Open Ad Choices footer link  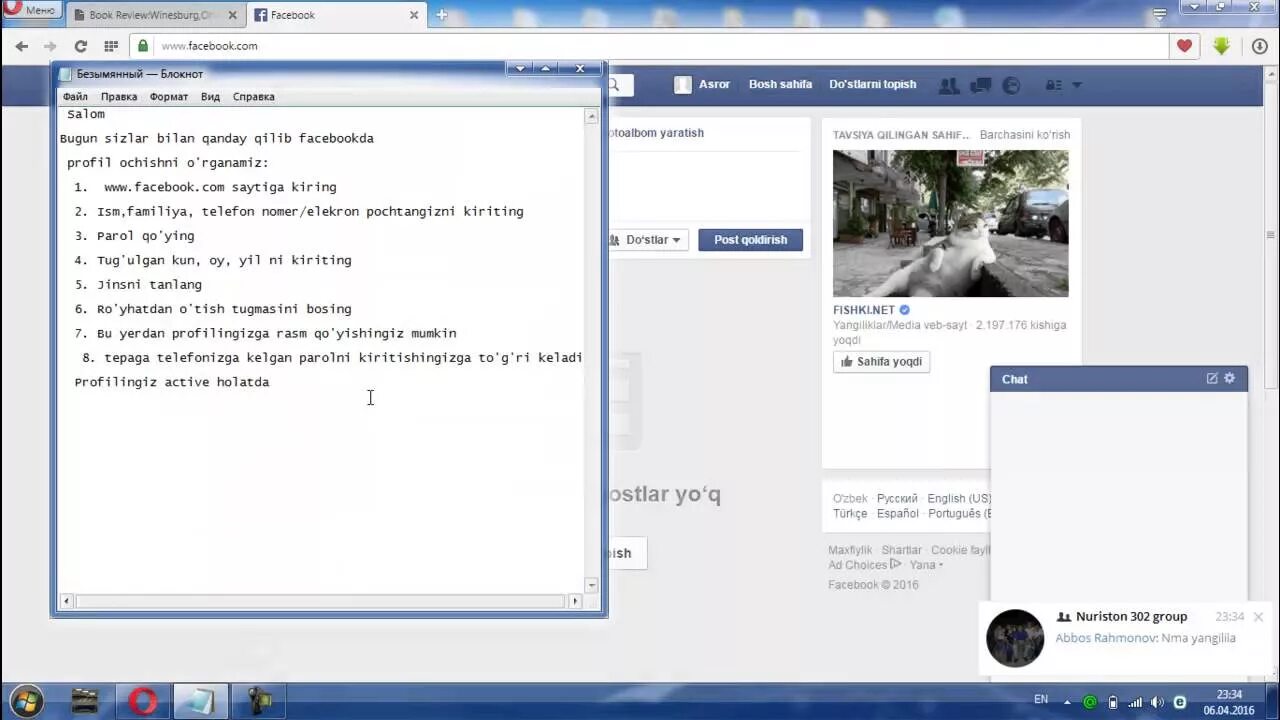(x=864, y=566)
